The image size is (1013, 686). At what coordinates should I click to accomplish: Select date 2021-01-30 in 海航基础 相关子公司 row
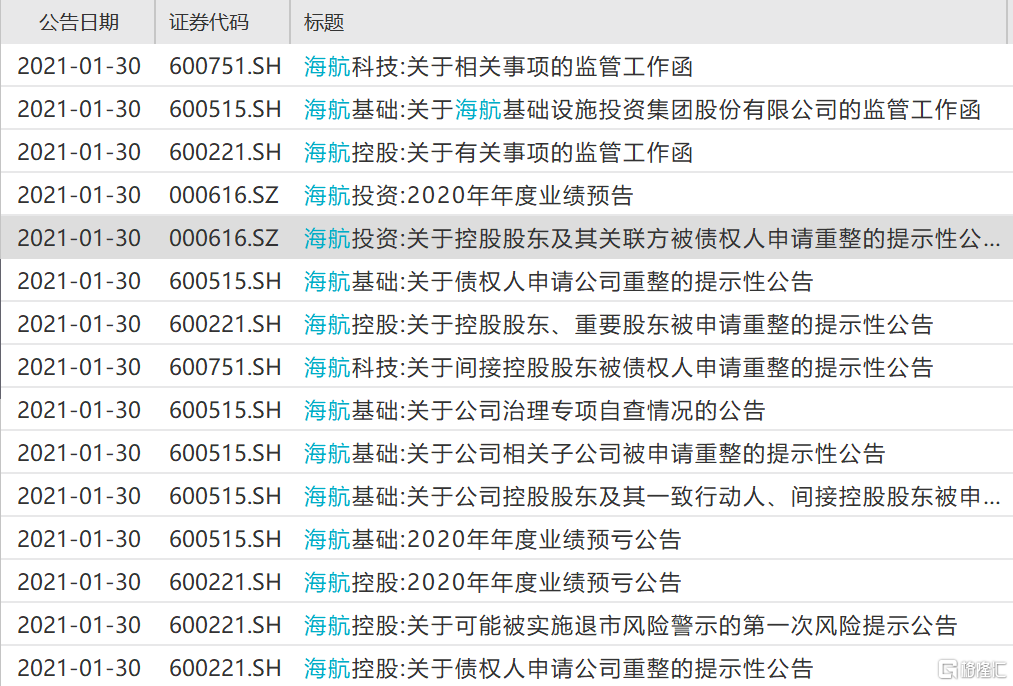[x=79, y=453]
